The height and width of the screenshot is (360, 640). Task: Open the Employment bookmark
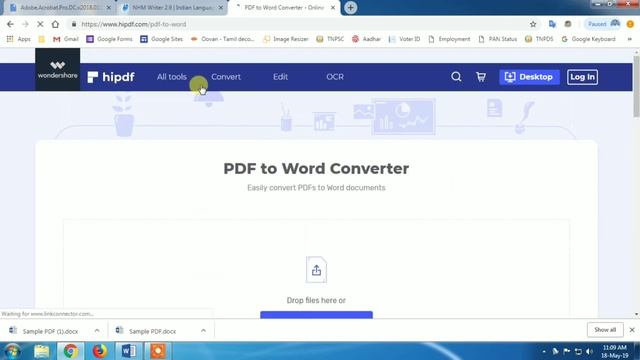(x=449, y=39)
